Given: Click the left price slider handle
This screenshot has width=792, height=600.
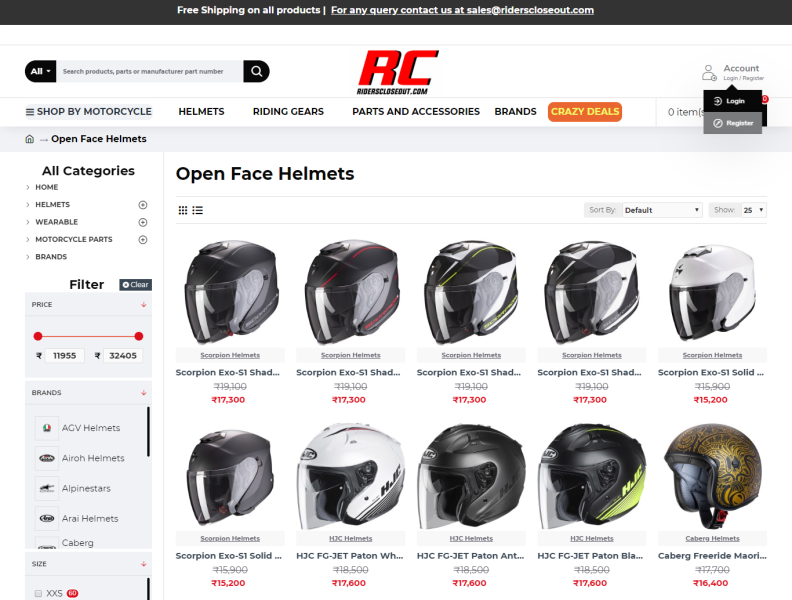Looking at the screenshot, I should click(38, 336).
